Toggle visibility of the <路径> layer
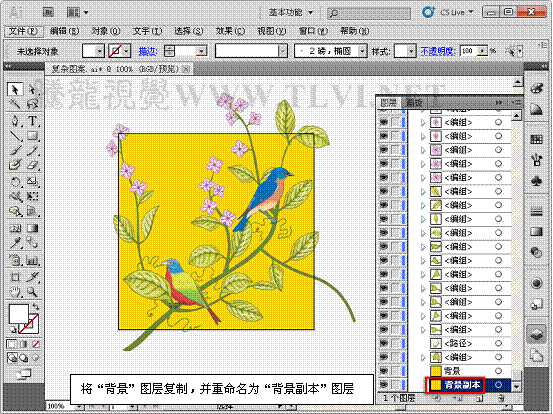 (x=384, y=343)
